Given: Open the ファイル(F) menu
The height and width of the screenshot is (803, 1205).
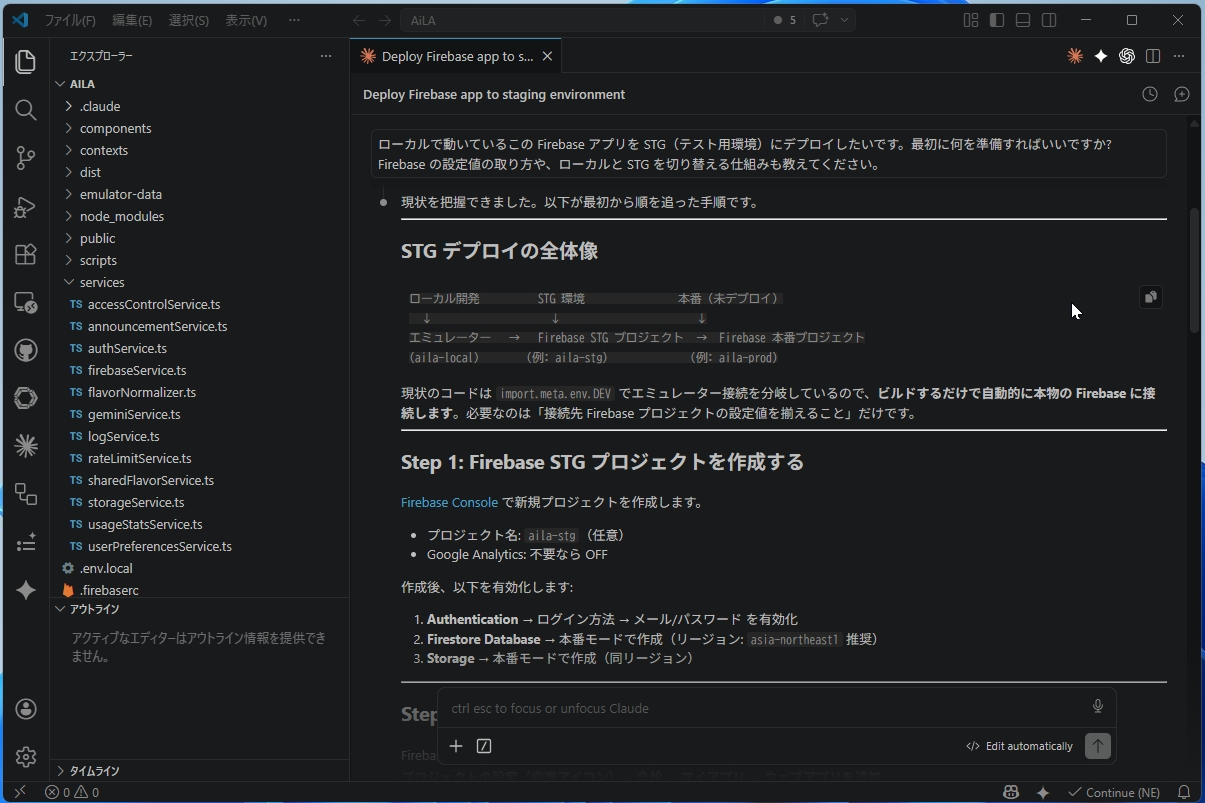Looking at the screenshot, I should [70, 20].
